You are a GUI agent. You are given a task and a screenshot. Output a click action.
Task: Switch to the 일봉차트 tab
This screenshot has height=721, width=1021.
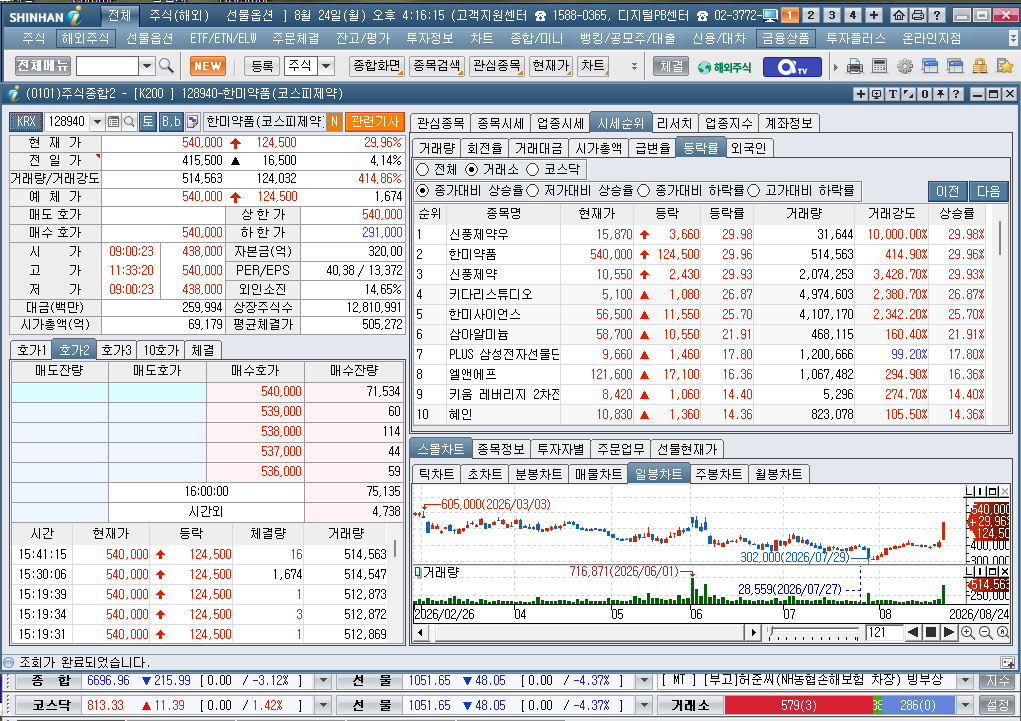[659, 474]
